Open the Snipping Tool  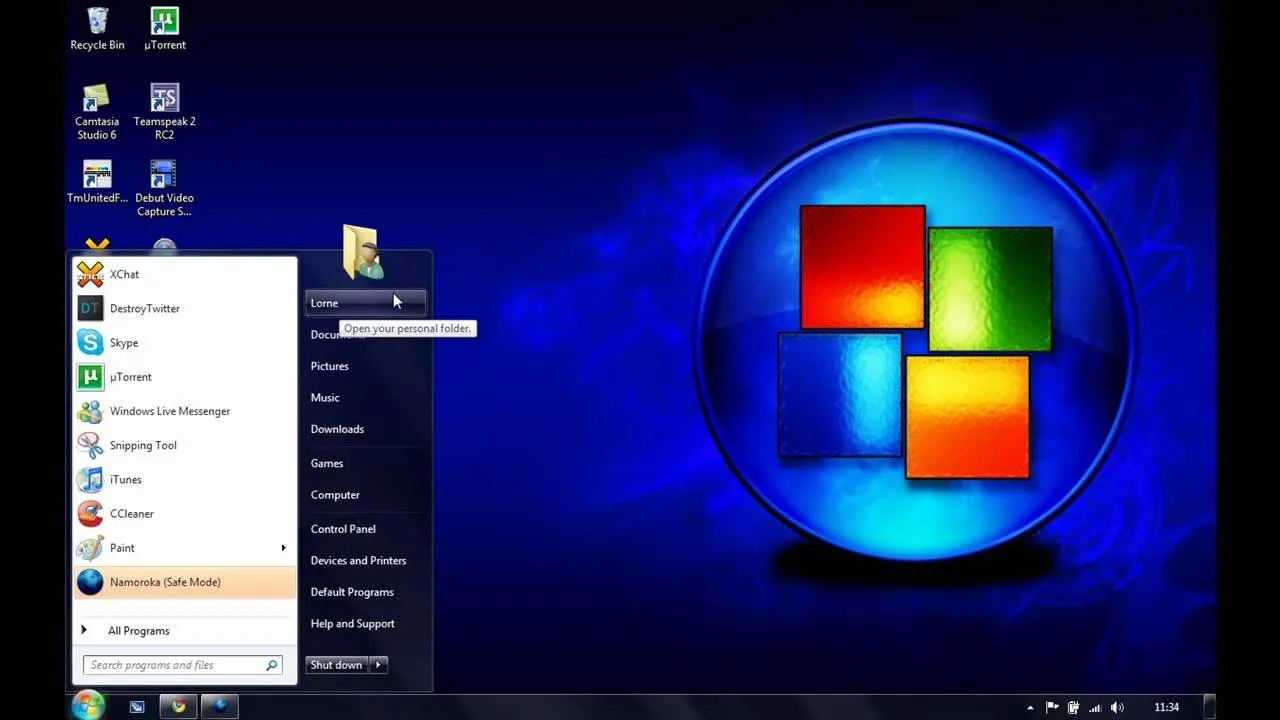pos(185,445)
